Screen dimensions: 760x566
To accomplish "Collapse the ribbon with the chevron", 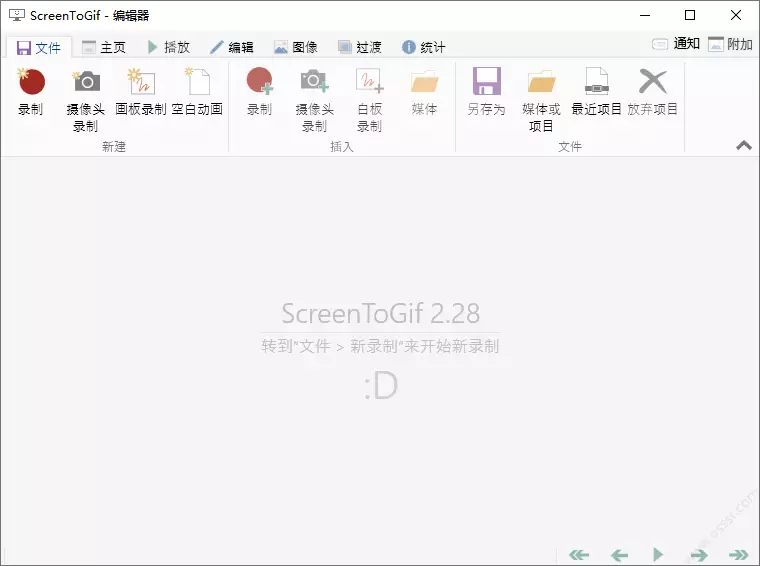I will (x=744, y=145).
